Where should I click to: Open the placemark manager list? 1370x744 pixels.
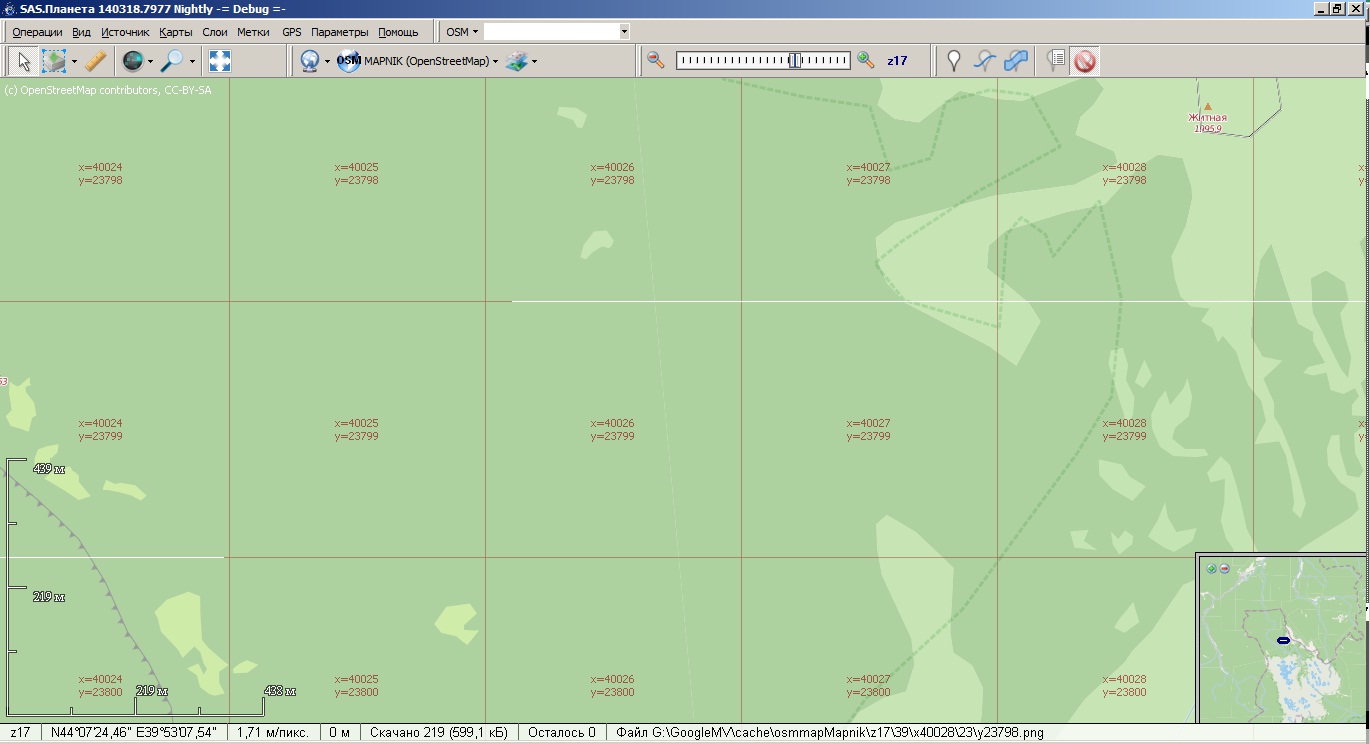click(x=1055, y=61)
